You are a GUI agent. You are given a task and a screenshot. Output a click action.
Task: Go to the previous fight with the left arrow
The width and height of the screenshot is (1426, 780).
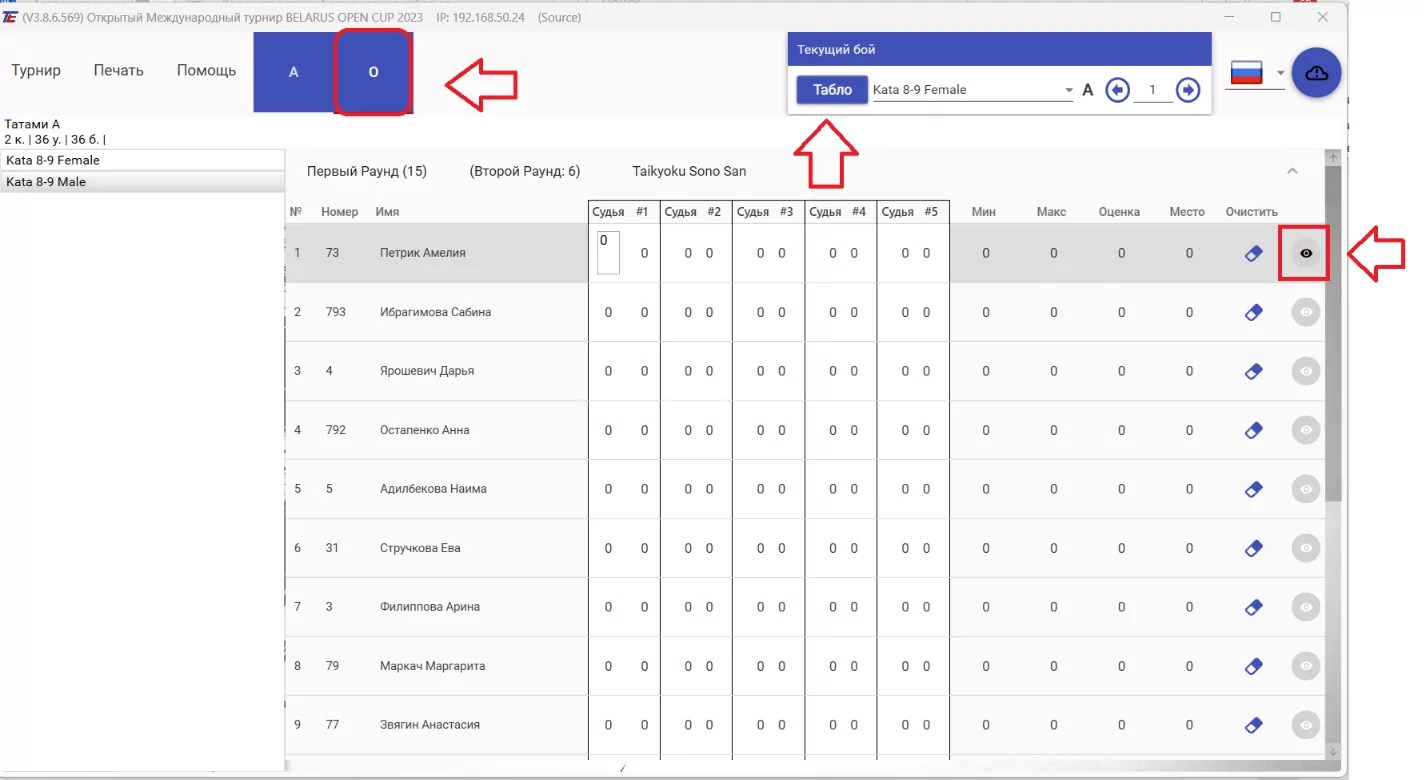point(1118,90)
